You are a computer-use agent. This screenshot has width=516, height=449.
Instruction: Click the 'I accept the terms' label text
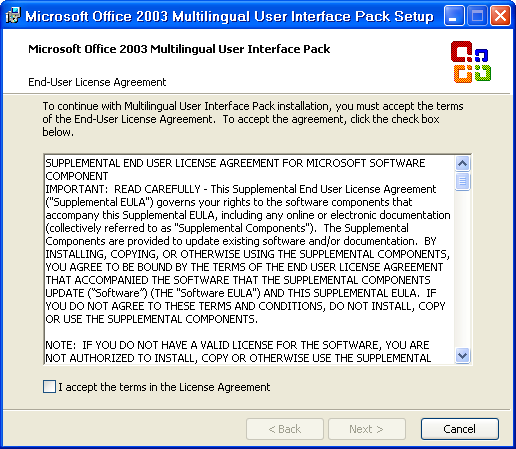[164, 387]
